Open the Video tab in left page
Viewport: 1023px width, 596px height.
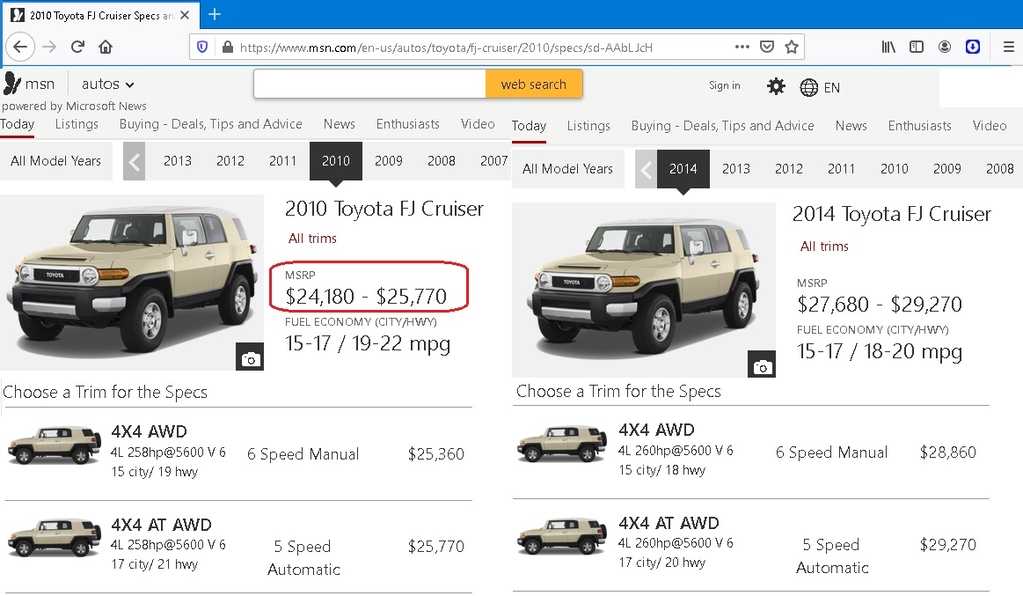point(478,124)
